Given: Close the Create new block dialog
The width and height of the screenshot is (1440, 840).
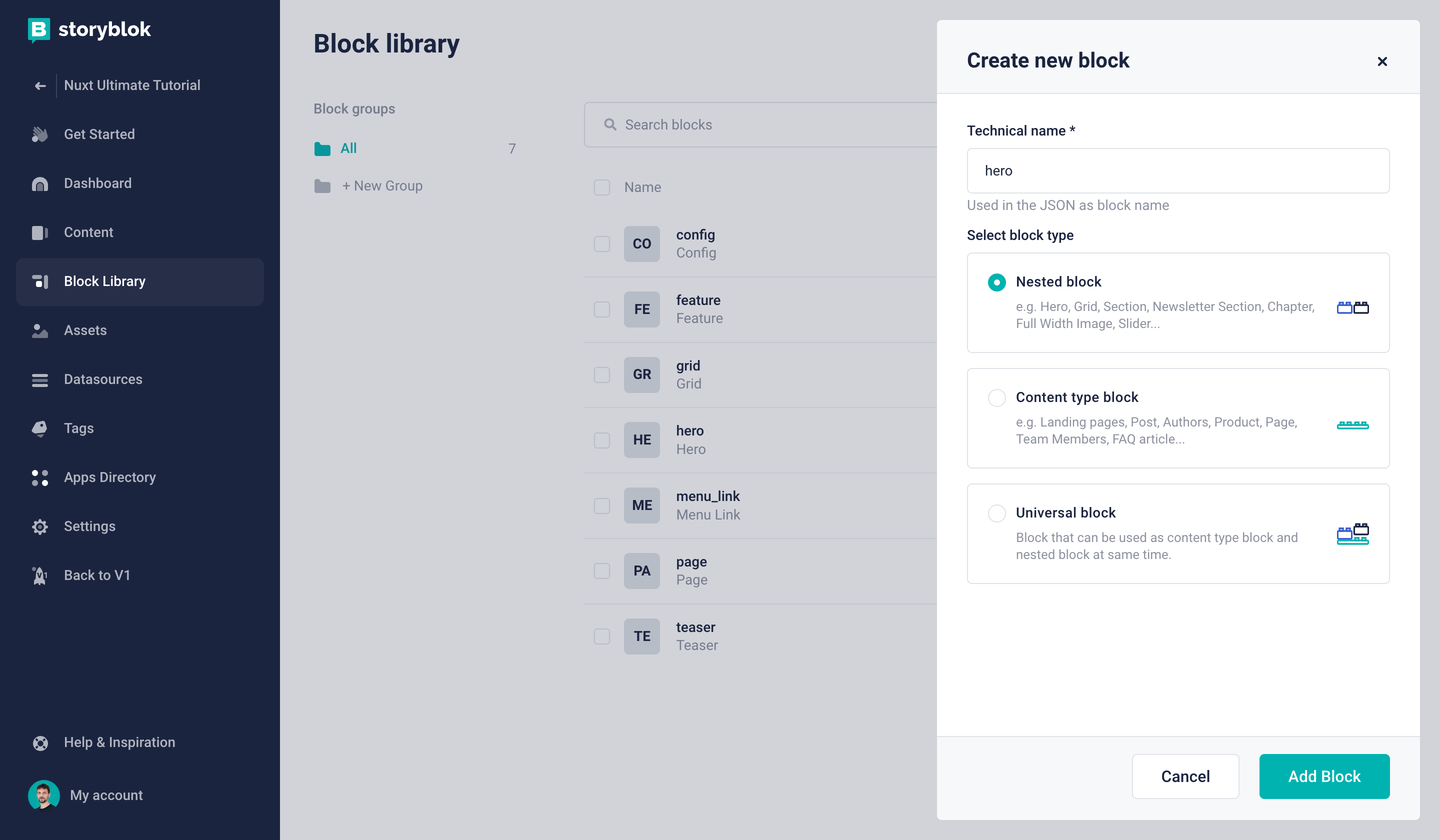Looking at the screenshot, I should pos(1381,61).
